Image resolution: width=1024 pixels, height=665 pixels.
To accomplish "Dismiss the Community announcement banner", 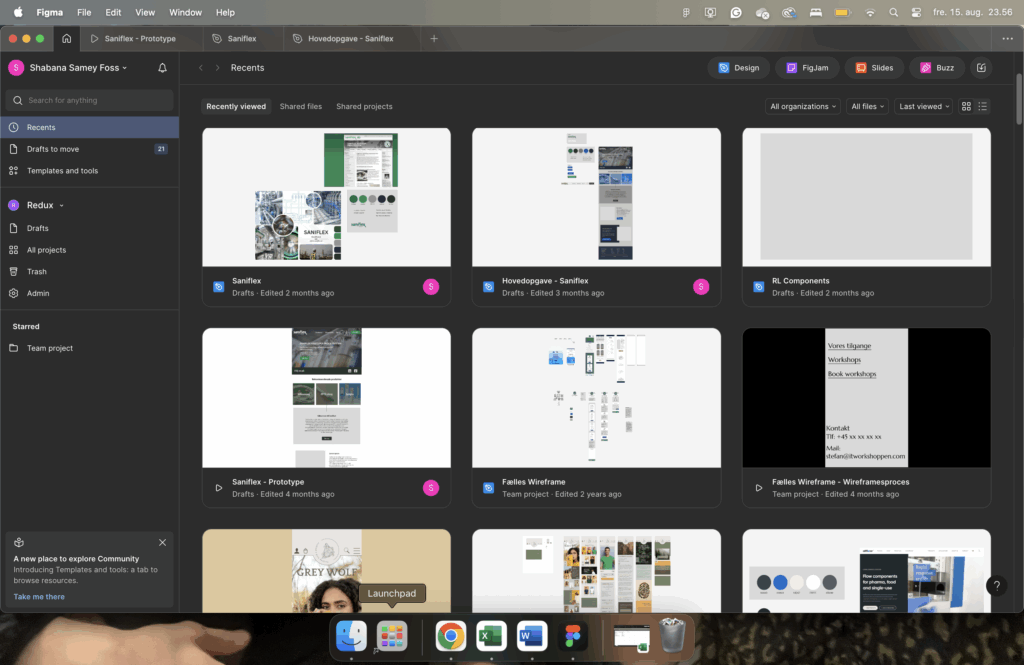I will 162,543.
